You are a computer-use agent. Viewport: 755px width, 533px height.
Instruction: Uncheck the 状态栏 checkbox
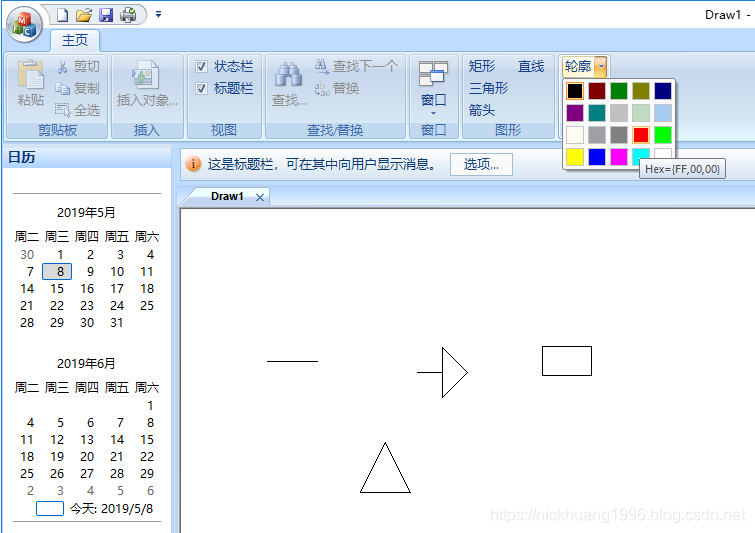click(x=201, y=66)
